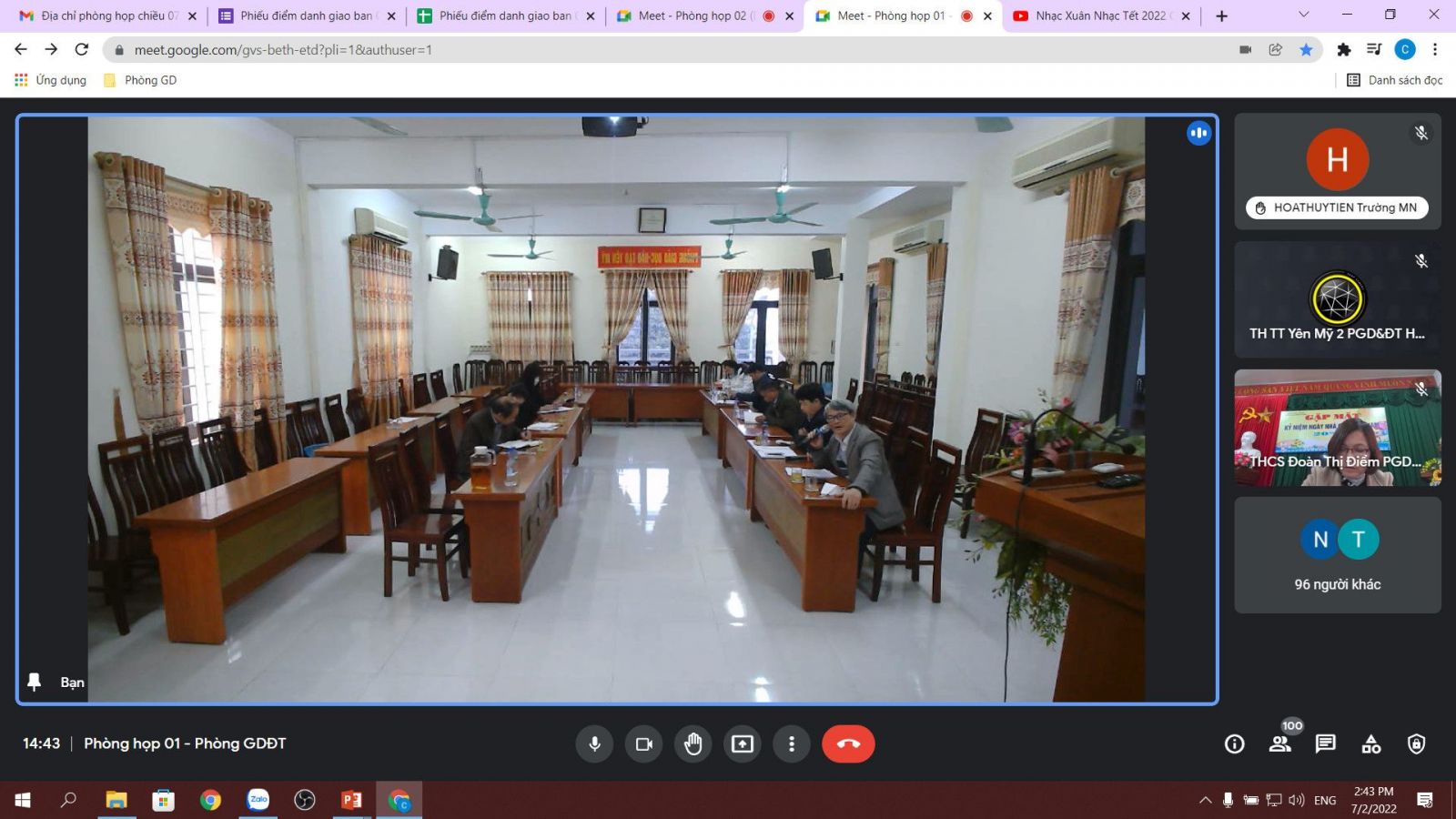Screen dimensions: 1456x819
Task: Open the Zalo app from the taskbar
Action: click(258, 800)
